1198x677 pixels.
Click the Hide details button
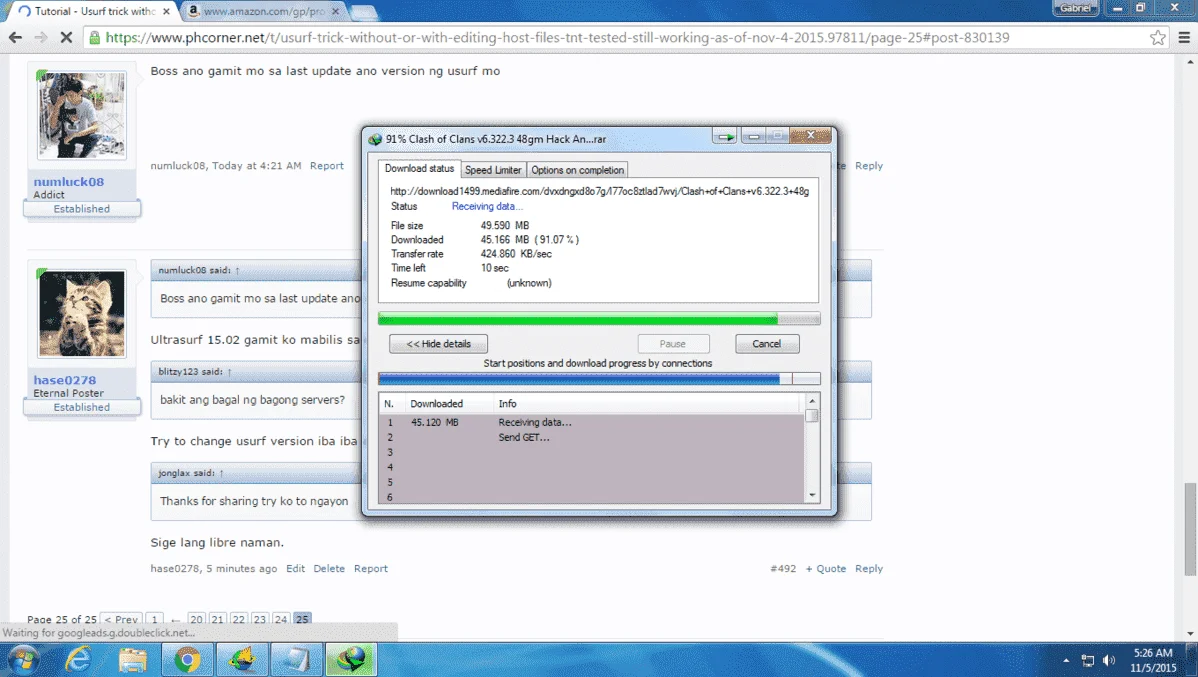point(438,344)
